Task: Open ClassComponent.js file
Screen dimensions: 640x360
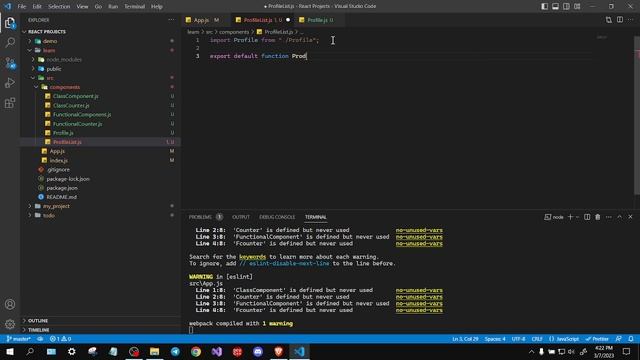Action: point(76,96)
